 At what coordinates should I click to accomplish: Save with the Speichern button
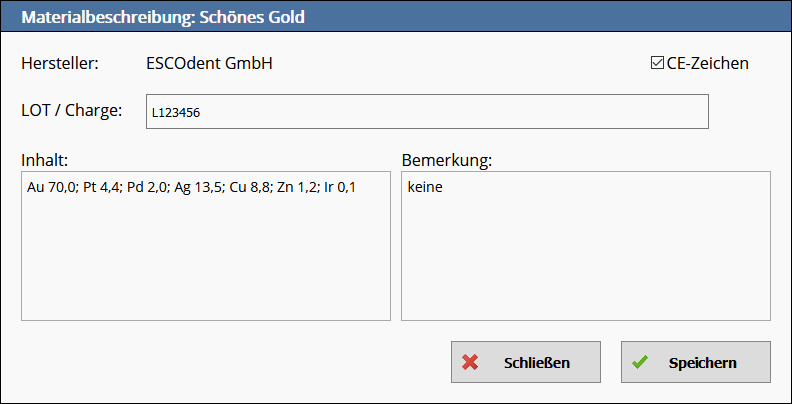696,362
